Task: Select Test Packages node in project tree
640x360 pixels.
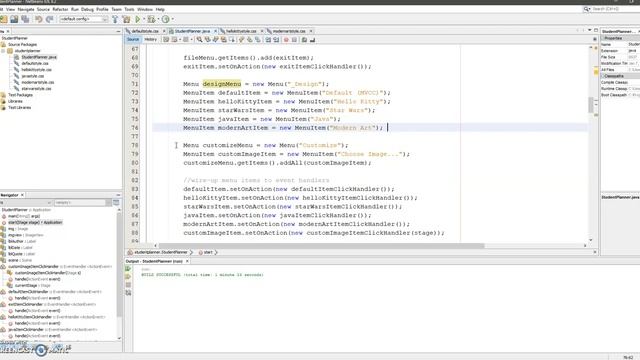Action: (20, 95)
